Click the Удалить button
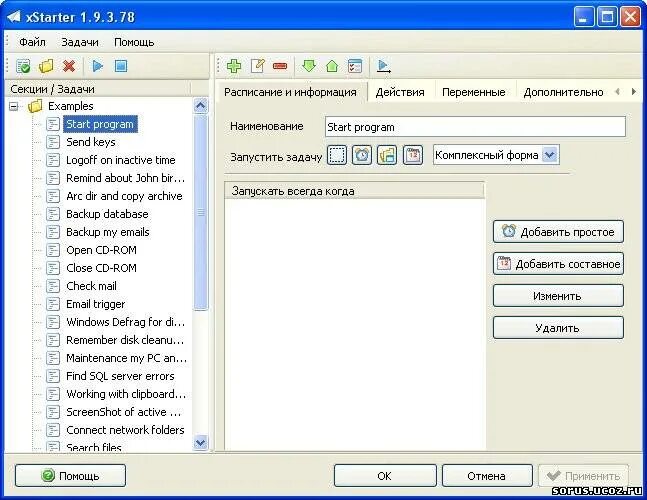The height and width of the screenshot is (500, 647). (558, 328)
